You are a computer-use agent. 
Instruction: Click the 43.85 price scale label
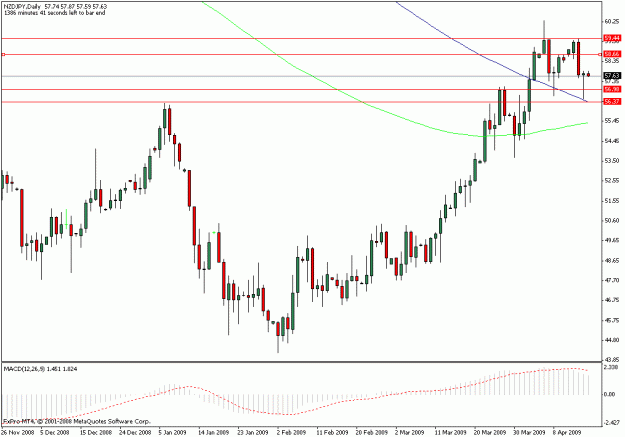(612, 360)
